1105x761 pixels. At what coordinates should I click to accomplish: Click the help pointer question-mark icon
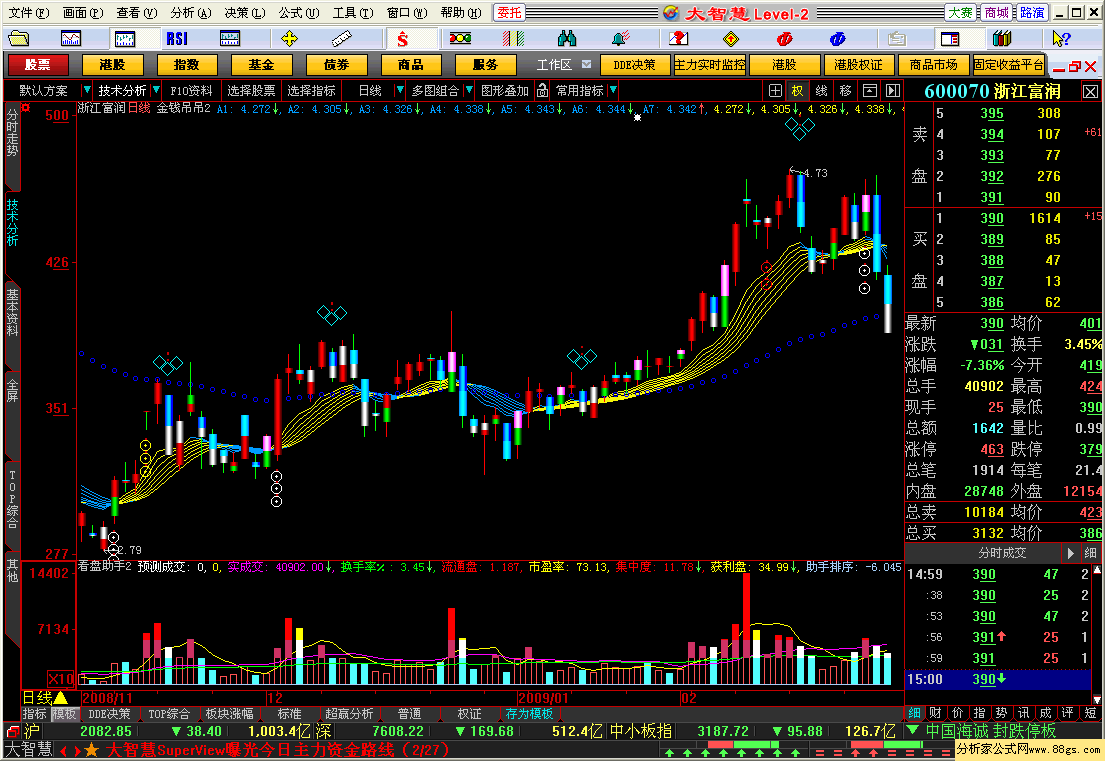point(1061,38)
